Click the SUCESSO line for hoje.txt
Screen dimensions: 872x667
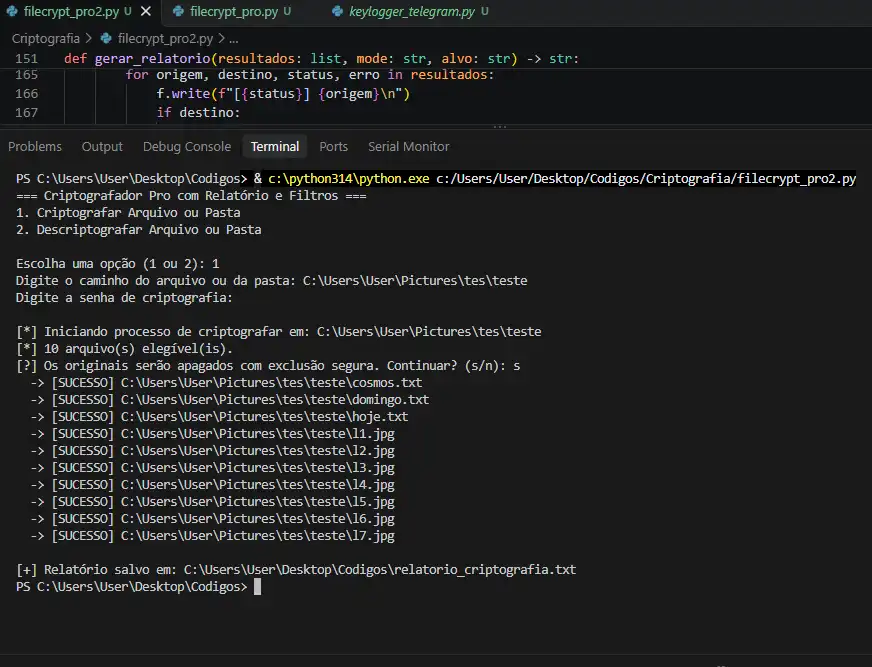click(x=219, y=417)
